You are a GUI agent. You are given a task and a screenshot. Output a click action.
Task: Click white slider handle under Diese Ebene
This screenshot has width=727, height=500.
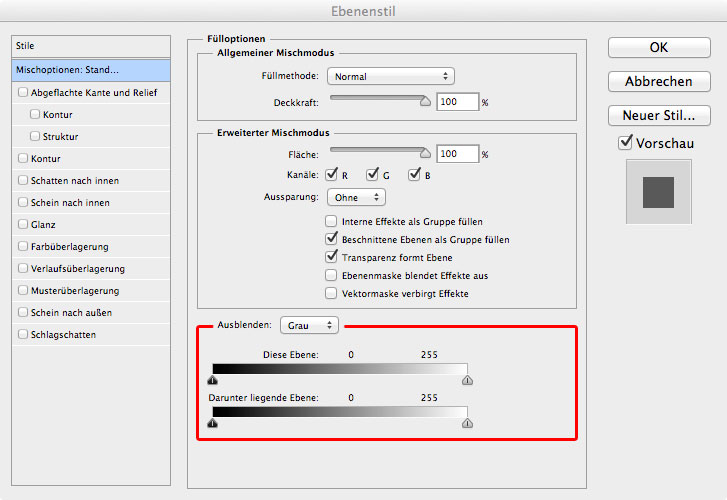467,380
